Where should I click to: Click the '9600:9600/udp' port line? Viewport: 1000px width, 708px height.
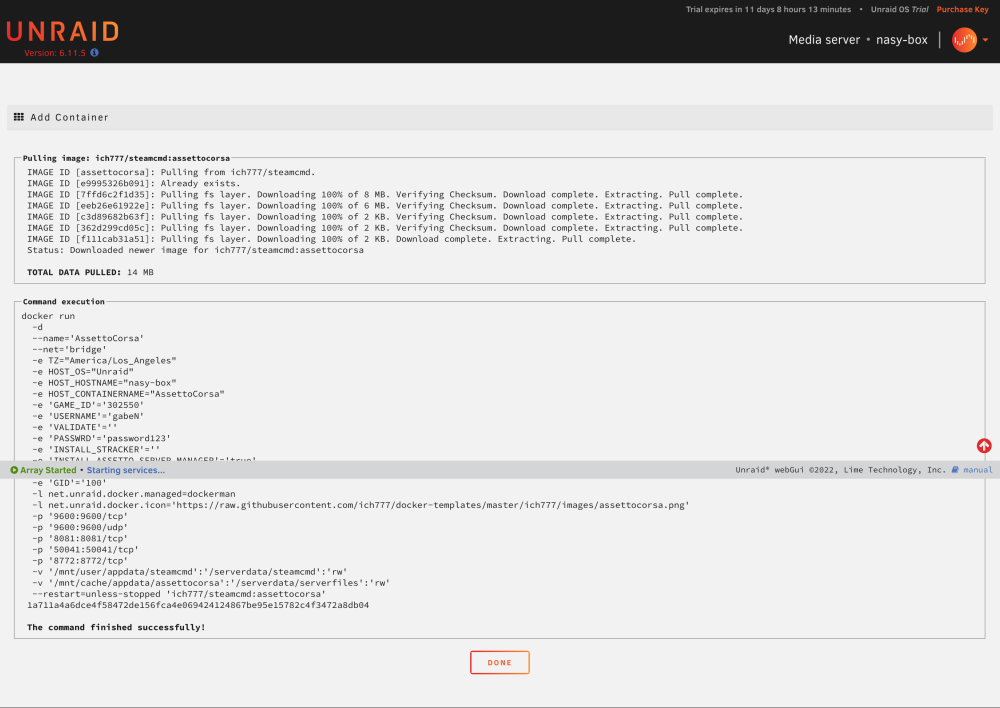[80, 527]
